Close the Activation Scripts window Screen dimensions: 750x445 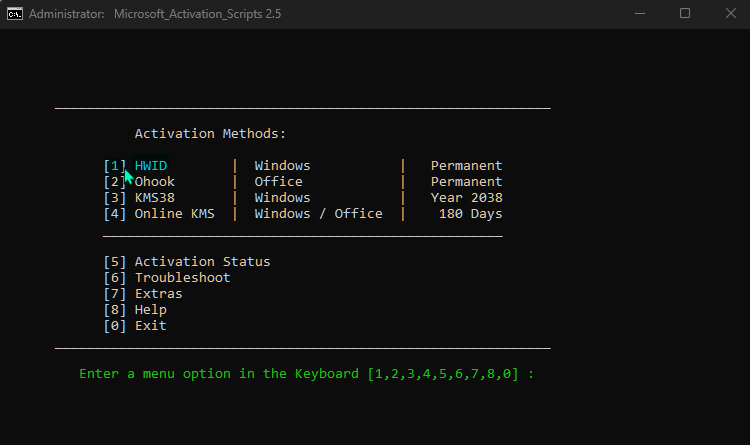pos(730,13)
